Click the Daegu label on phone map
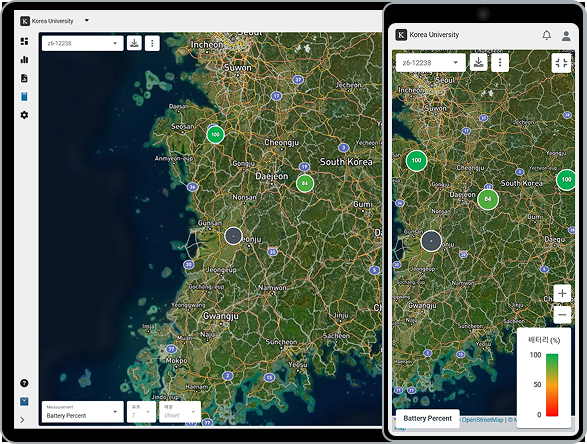This screenshot has height=444, width=587. pos(554,239)
